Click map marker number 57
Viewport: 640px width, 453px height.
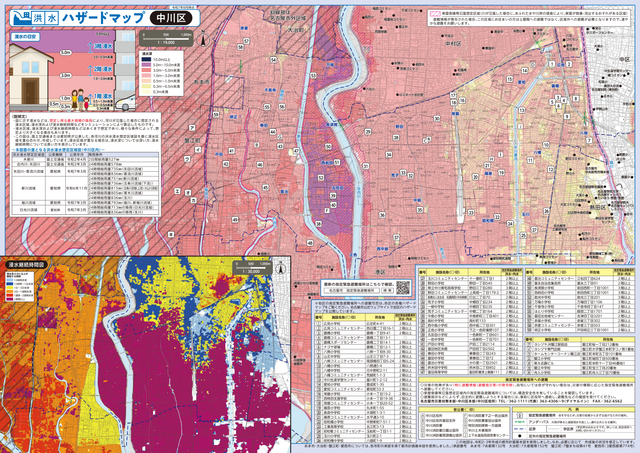246,41
